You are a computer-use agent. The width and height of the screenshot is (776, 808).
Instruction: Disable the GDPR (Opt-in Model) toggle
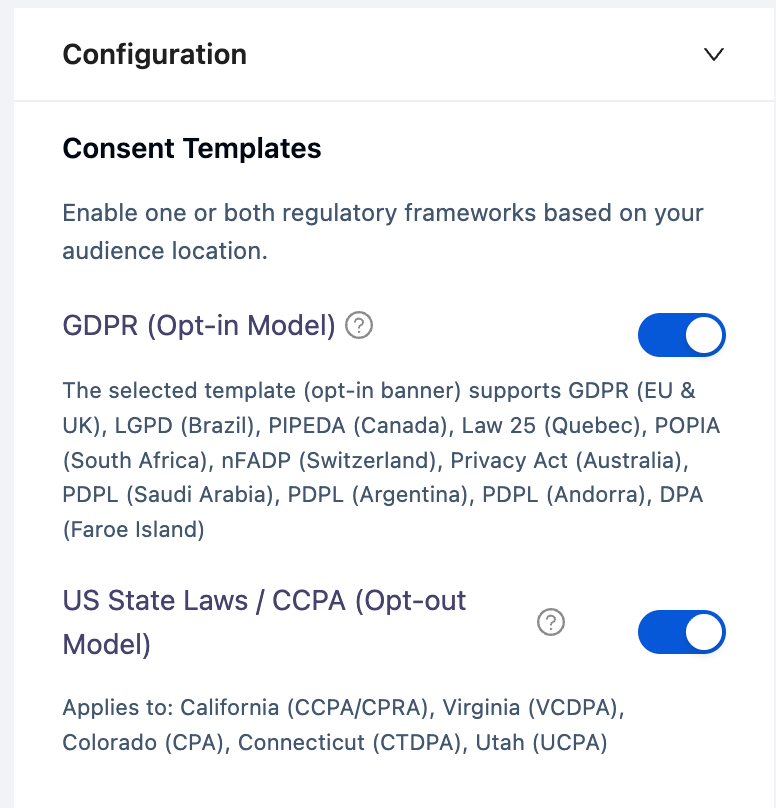point(681,335)
